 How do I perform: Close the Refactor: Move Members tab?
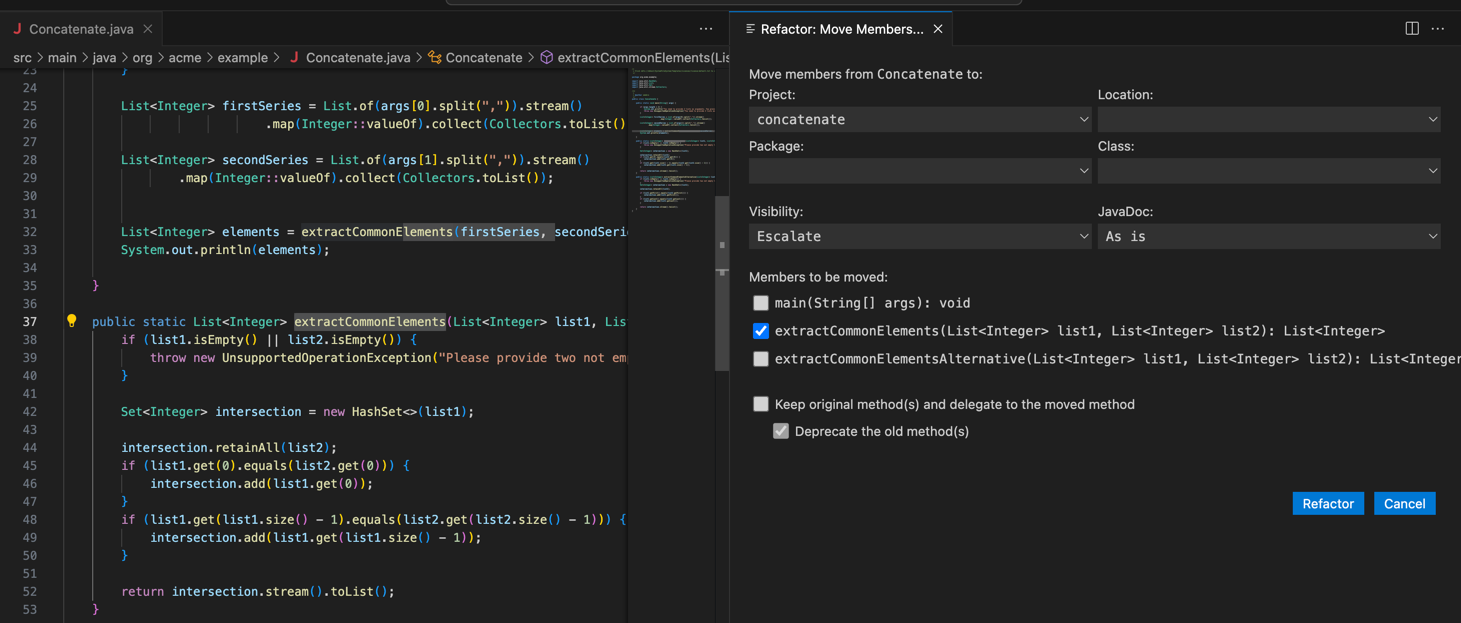pos(938,29)
